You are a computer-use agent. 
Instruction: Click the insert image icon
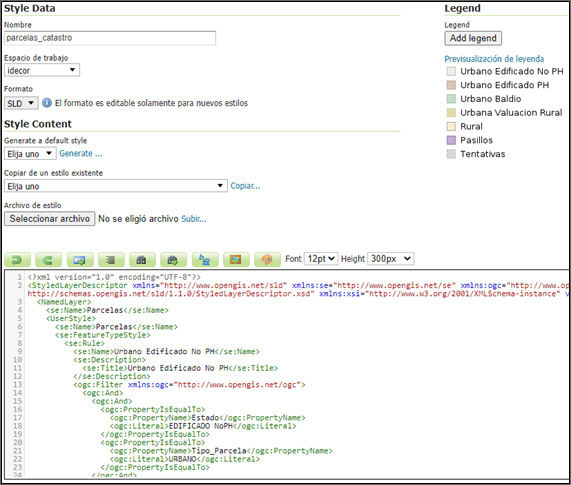pyautogui.click(x=236, y=260)
